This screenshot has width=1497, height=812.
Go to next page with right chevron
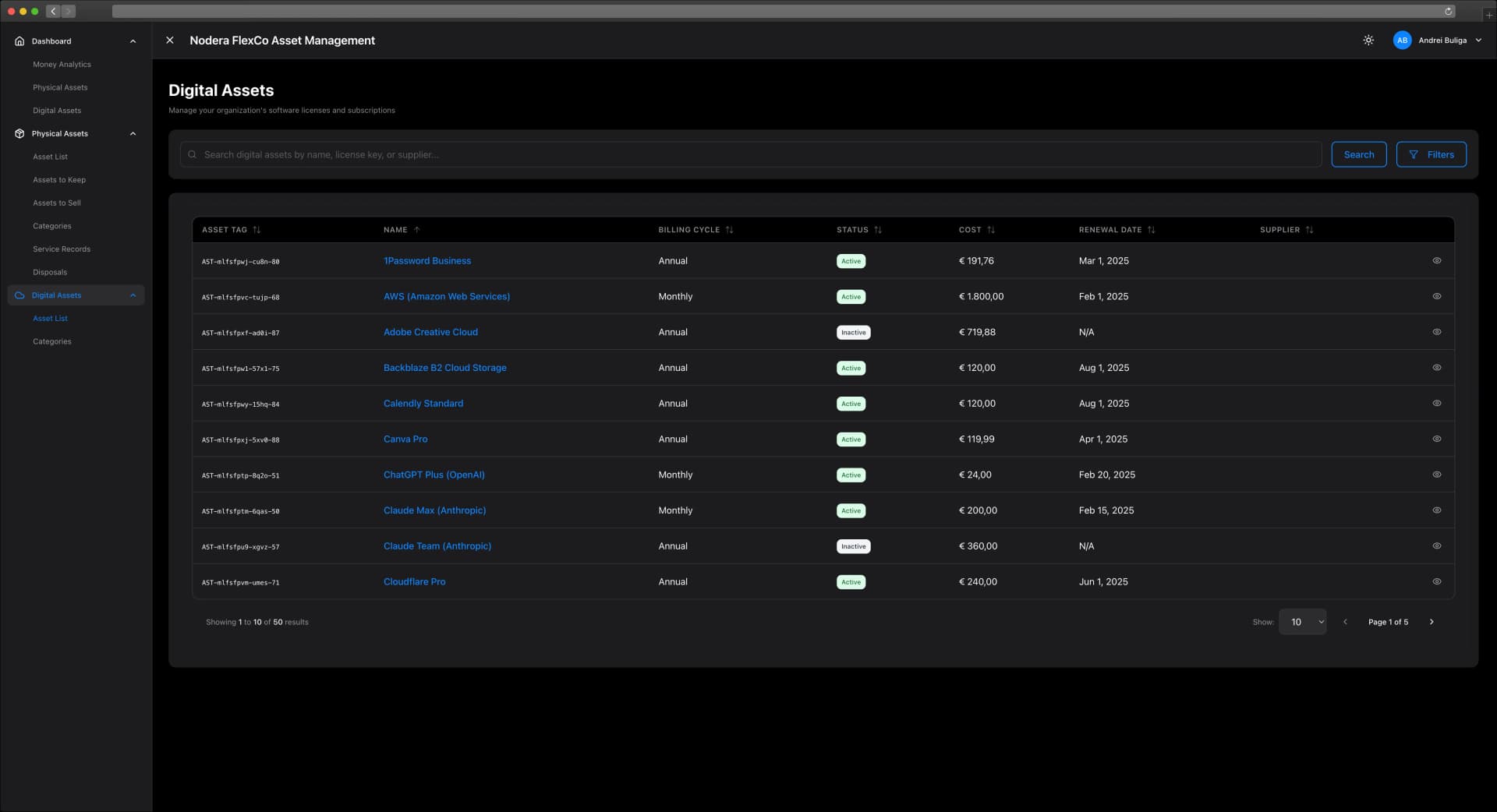[x=1432, y=622]
